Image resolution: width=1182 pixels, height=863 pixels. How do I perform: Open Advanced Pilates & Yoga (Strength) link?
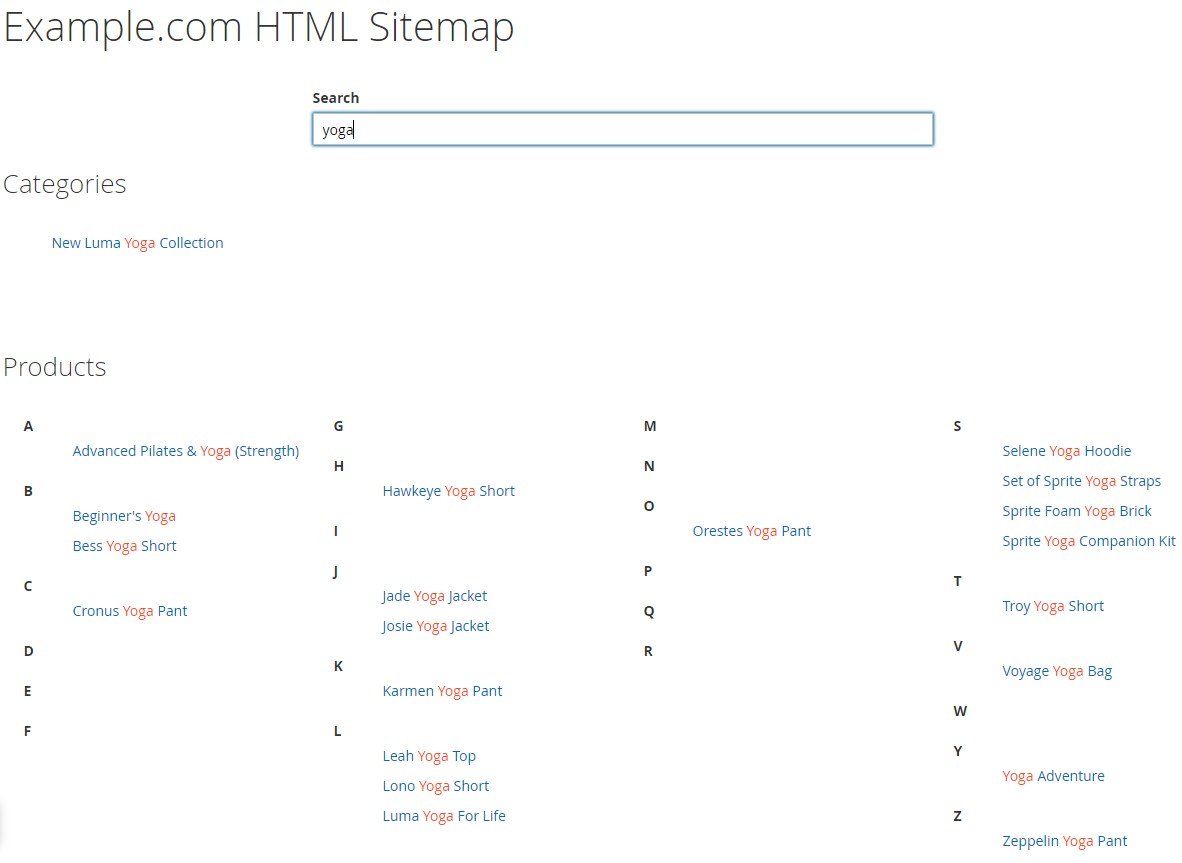click(185, 451)
